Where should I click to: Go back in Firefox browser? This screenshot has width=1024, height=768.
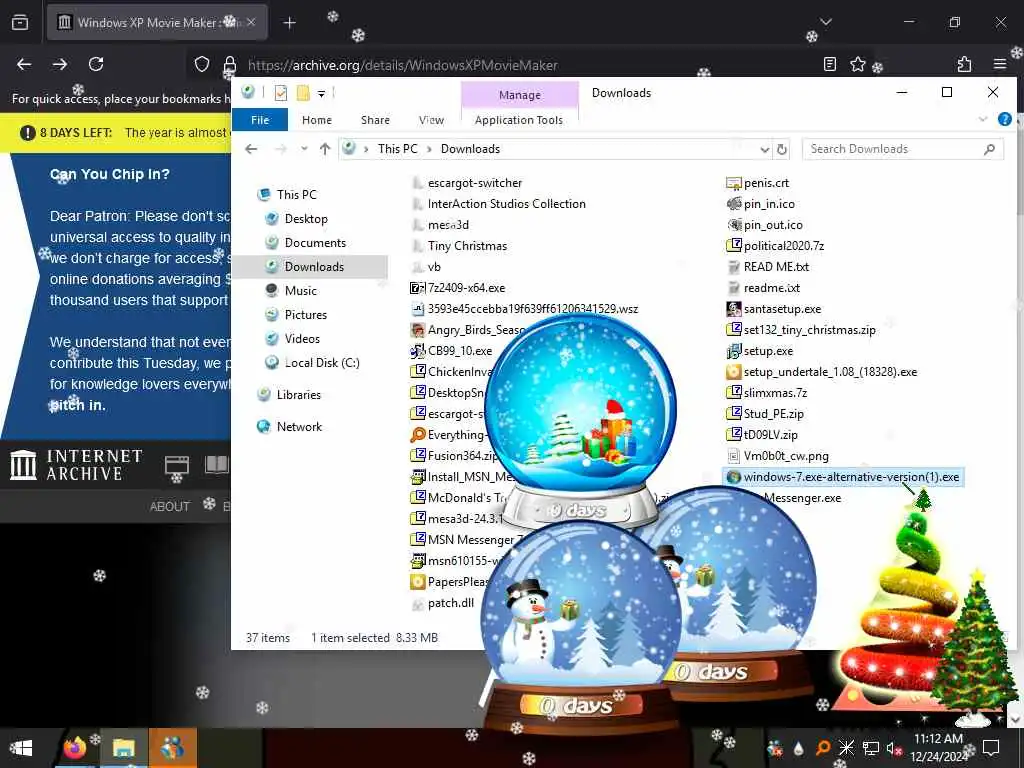(24, 64)
